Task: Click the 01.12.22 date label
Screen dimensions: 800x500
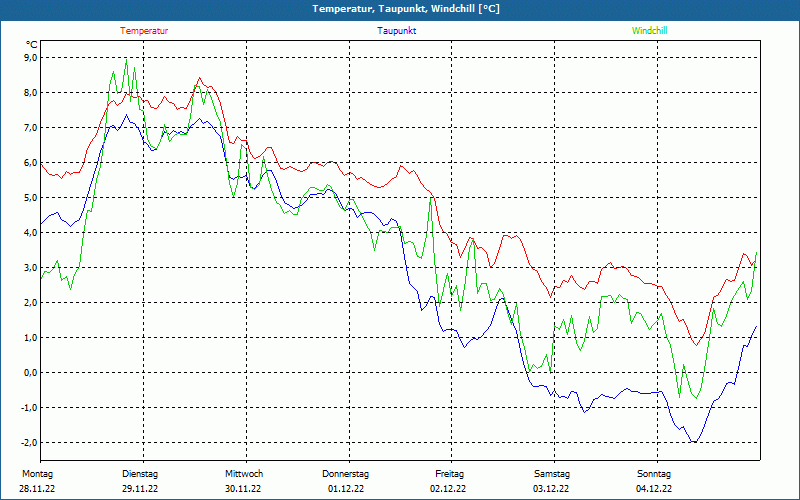Action: tap(346, 489)
